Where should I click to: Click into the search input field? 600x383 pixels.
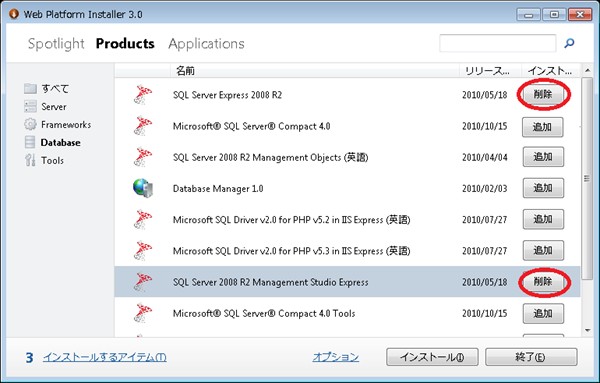click(497, 43)
